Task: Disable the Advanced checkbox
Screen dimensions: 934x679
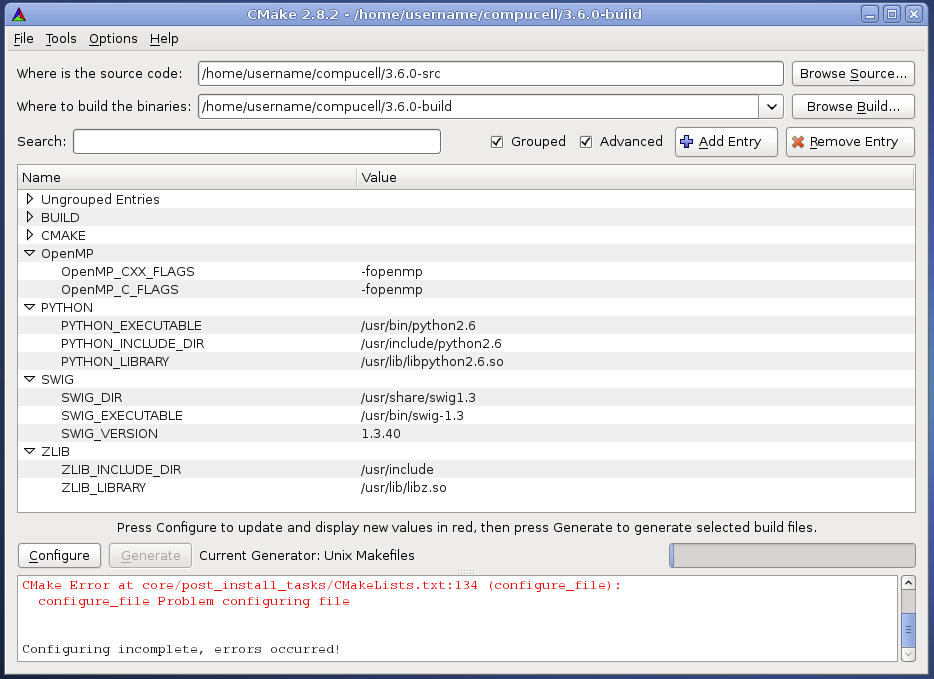Action: point(586,142)
